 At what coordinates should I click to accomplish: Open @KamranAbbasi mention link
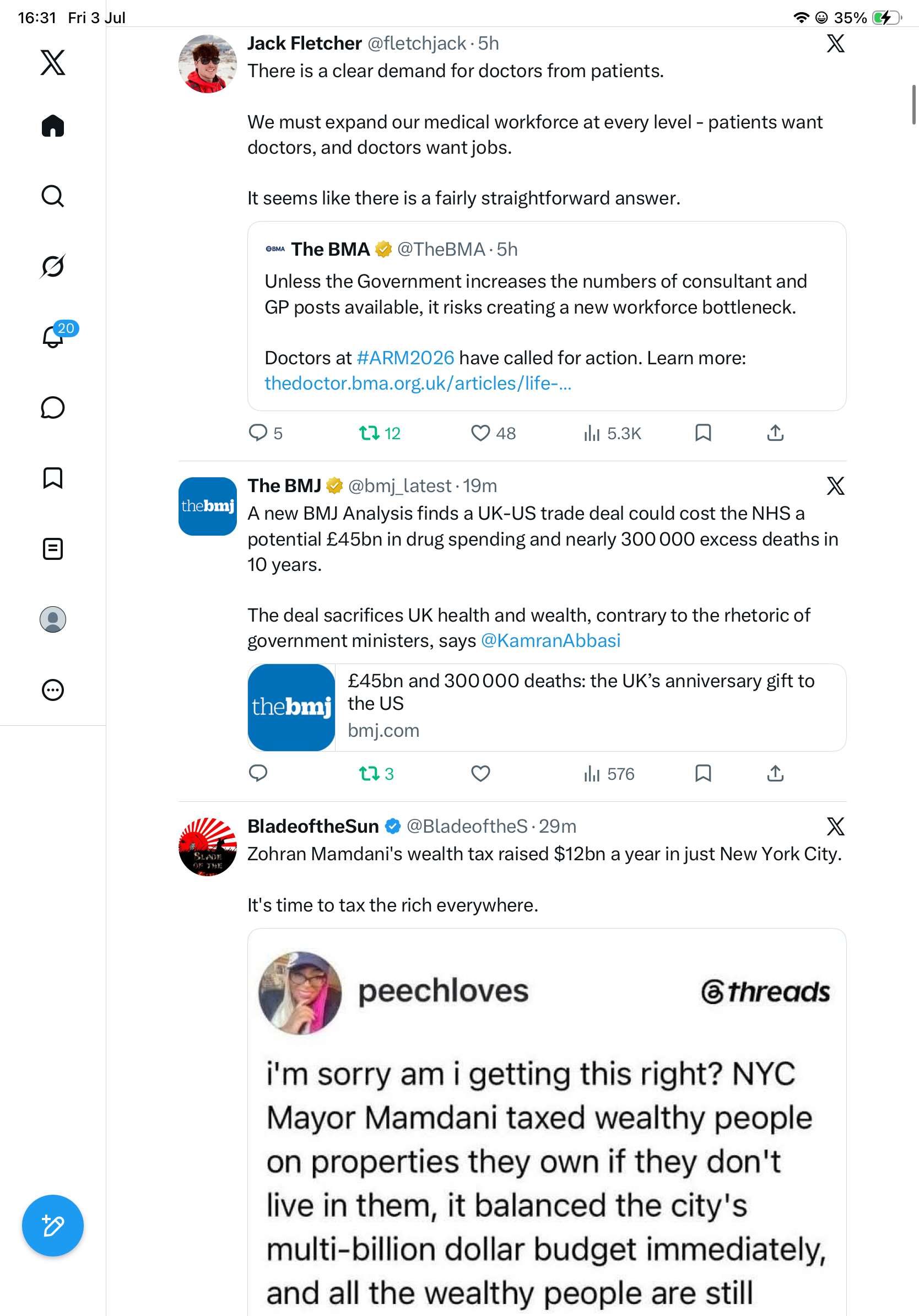(x=550, y=640)
